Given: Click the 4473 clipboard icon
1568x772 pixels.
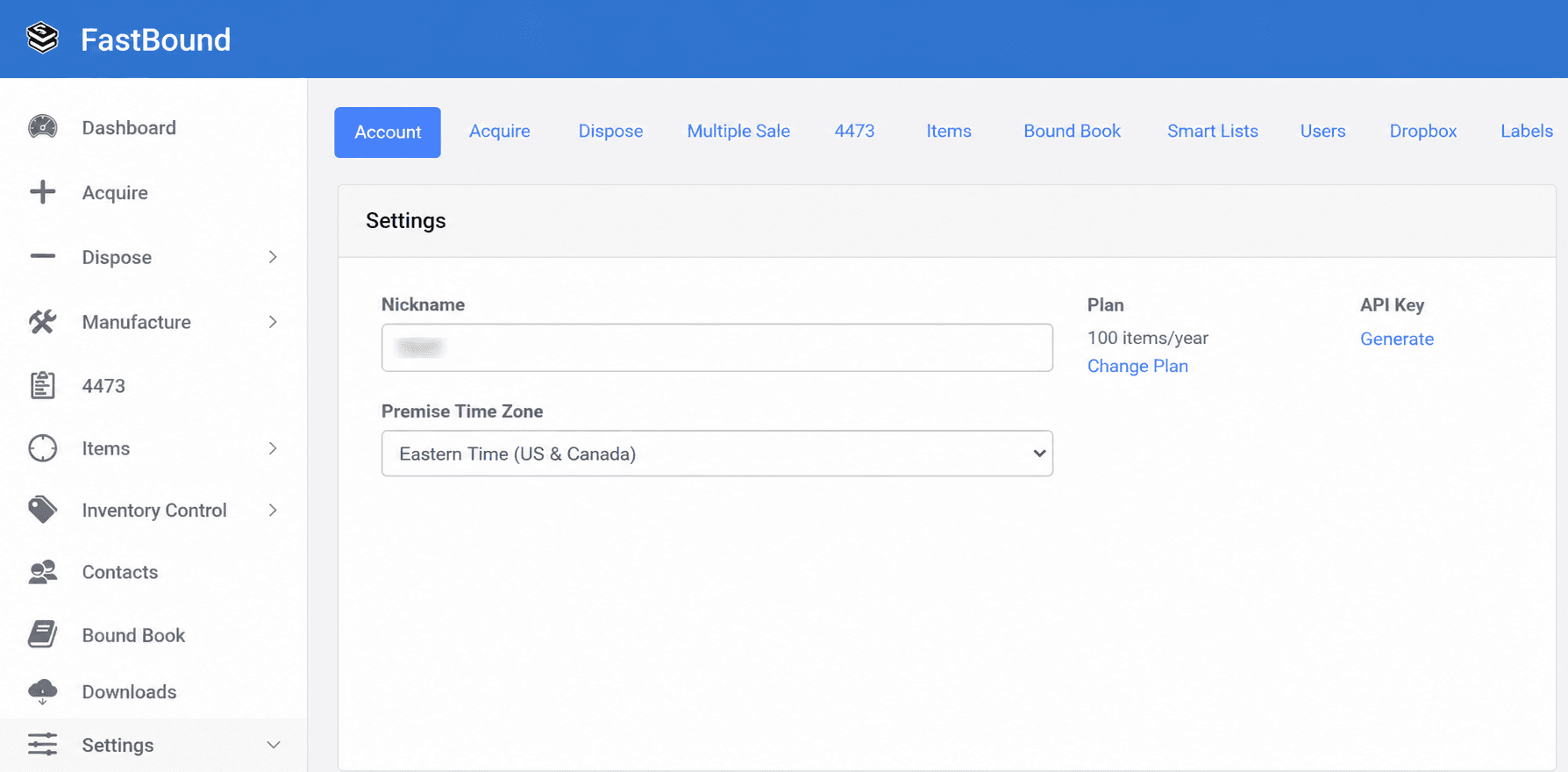Looking at the screenshot, I should 42,385.
